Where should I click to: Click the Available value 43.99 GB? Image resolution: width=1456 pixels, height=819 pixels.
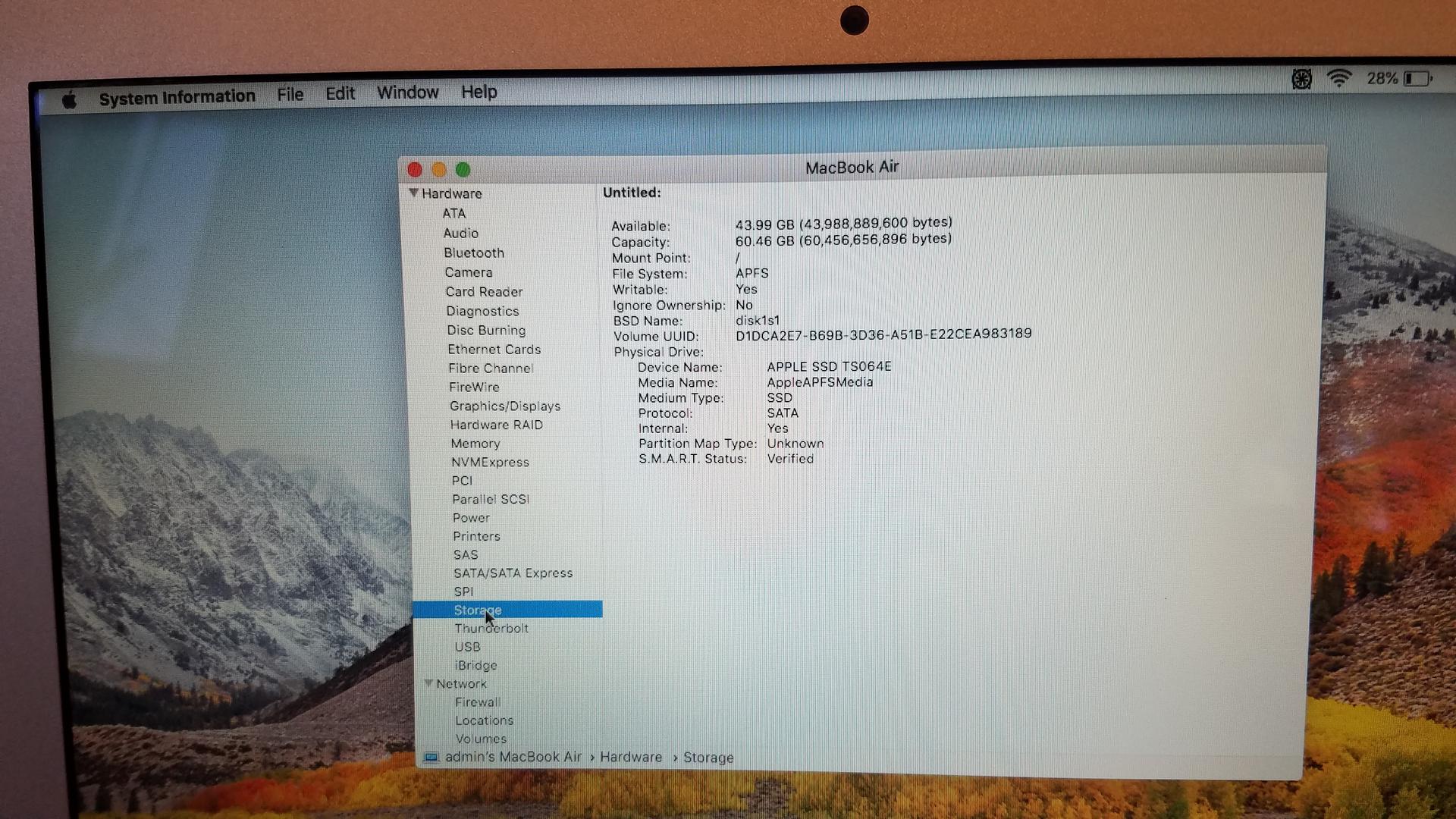[843, 224]
